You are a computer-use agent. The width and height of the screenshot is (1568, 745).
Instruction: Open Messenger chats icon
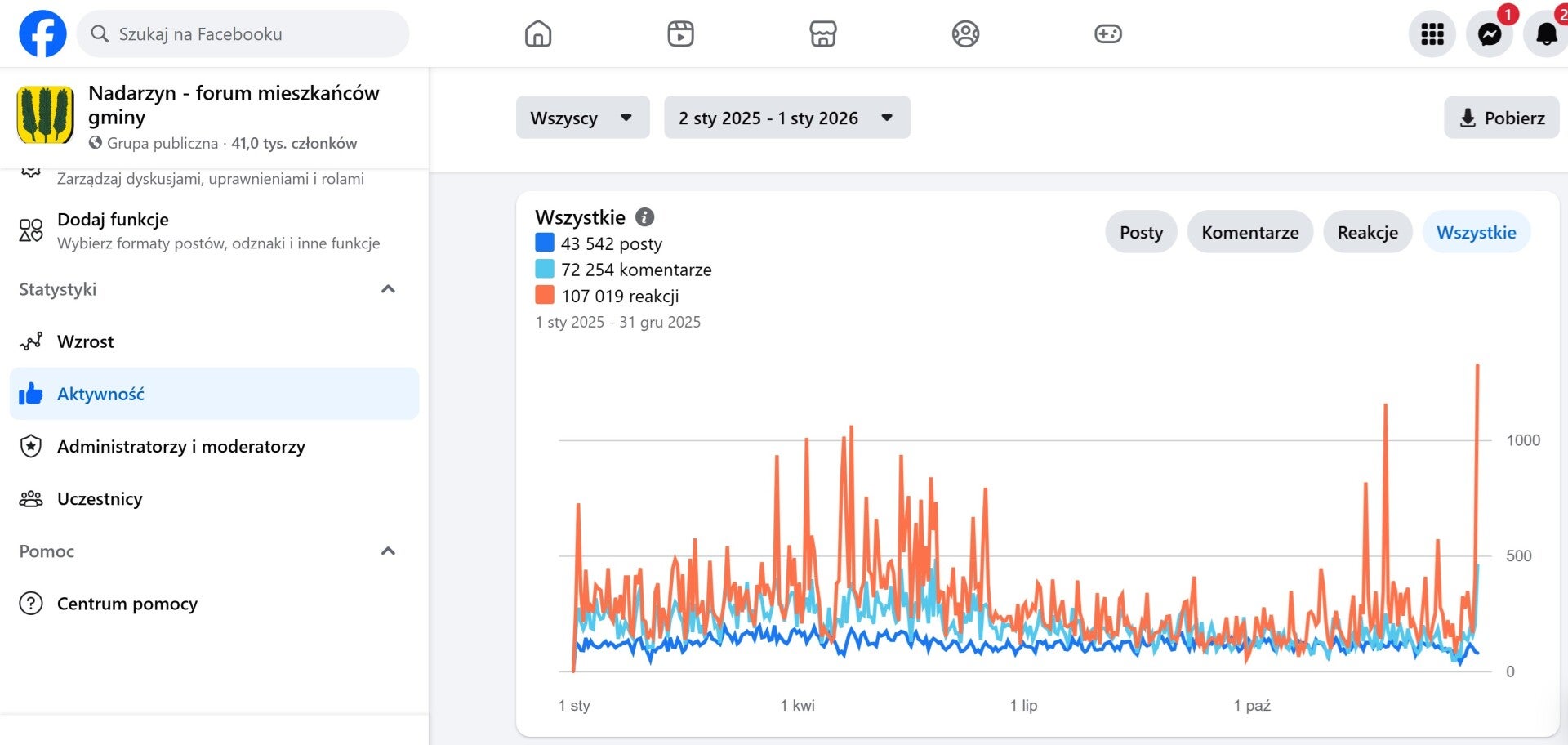(1489, 34)
